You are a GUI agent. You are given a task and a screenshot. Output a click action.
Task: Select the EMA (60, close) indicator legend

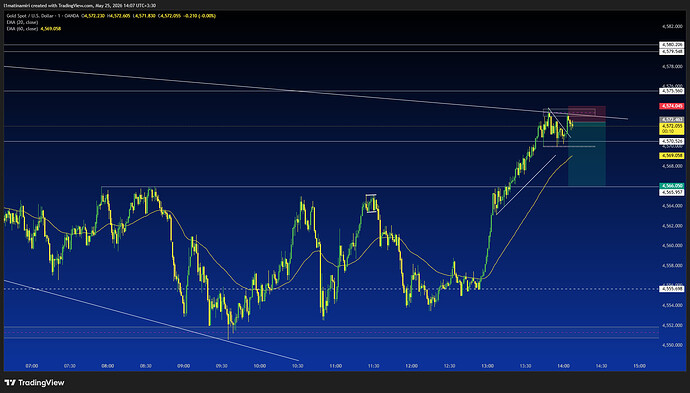tap(22, 29)
